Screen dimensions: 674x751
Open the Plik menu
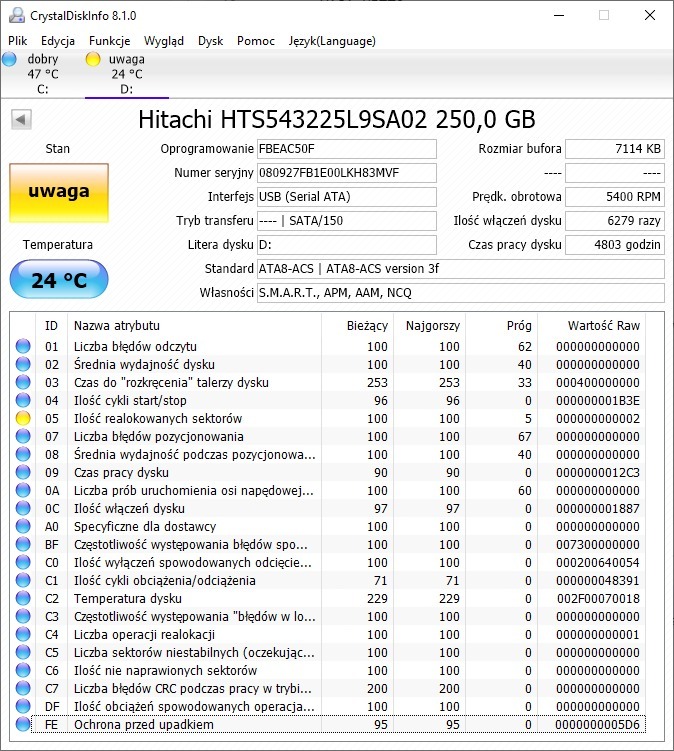coord(18,41)
